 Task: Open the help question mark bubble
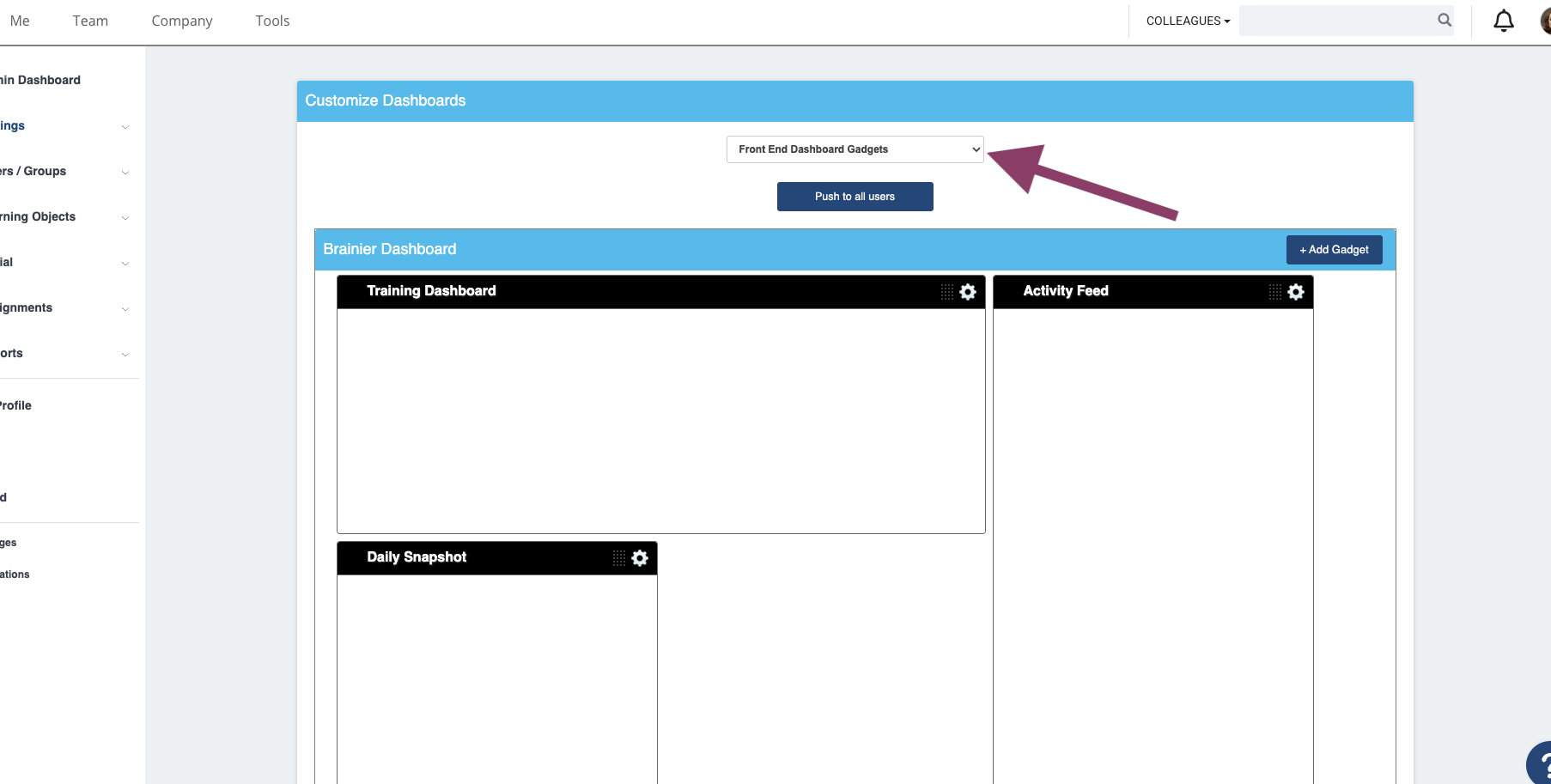pyautogui.click(x=1541, y=764)
